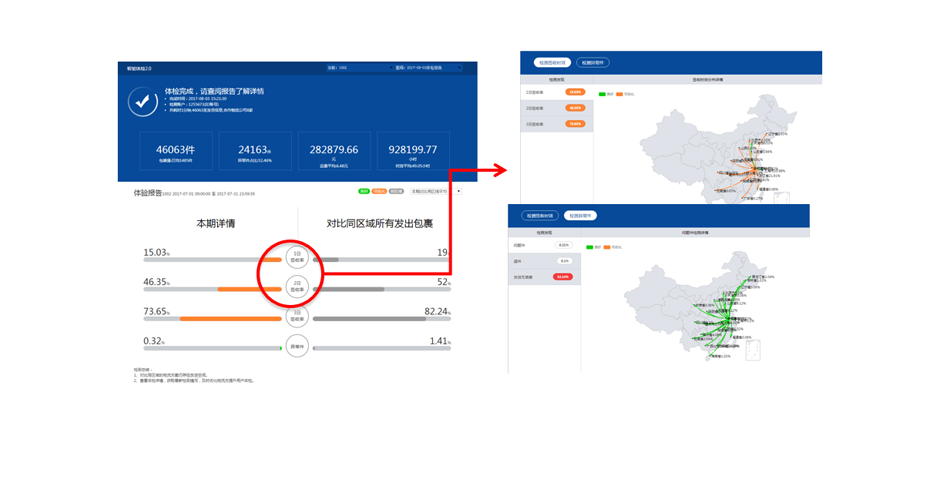Click the orange 1日签收率 percentage badge
Viewport: 940px width, 498px height.
pyautogui.click(x=575, y=92)
